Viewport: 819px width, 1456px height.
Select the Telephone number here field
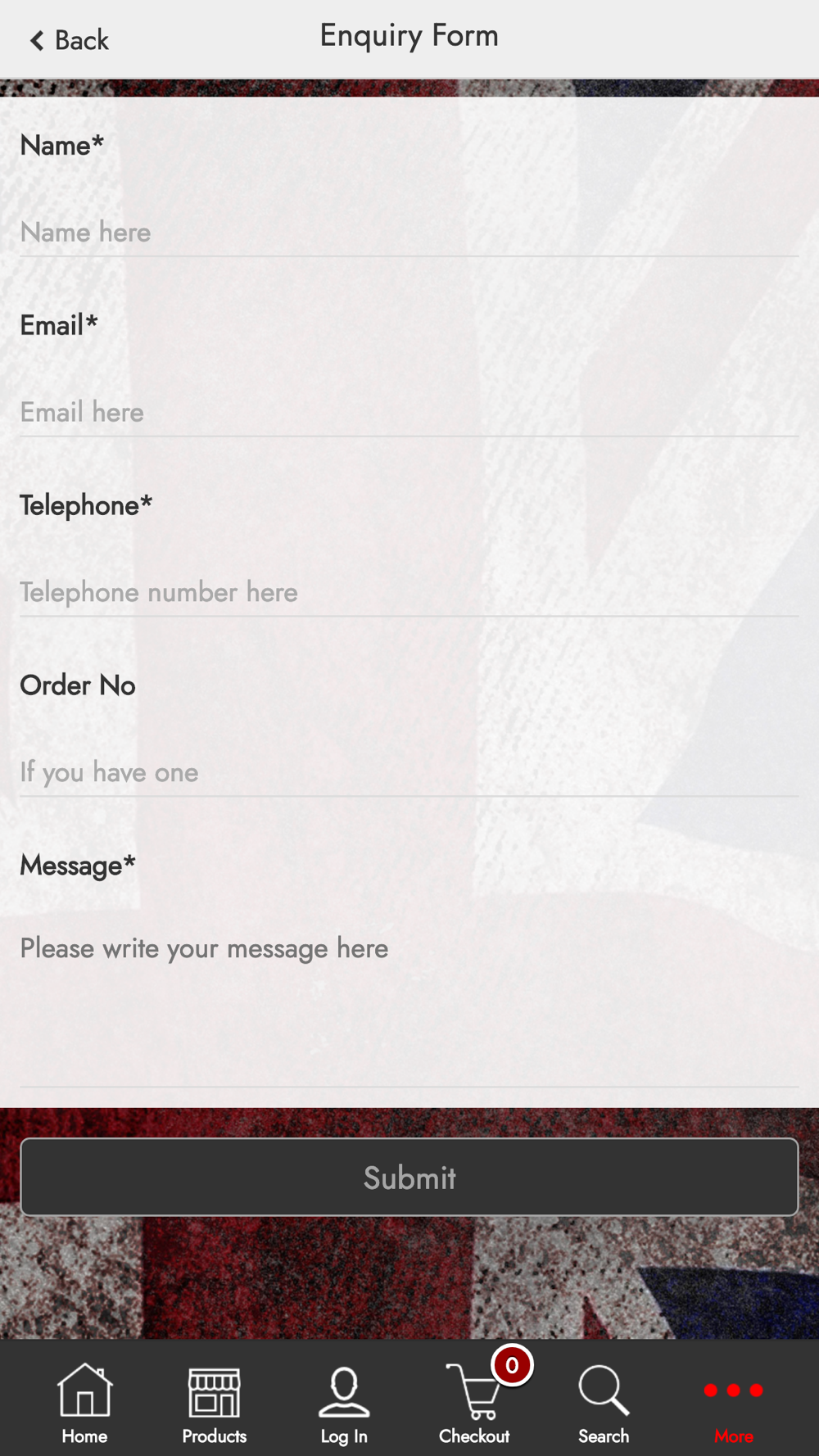pos(409,593)
